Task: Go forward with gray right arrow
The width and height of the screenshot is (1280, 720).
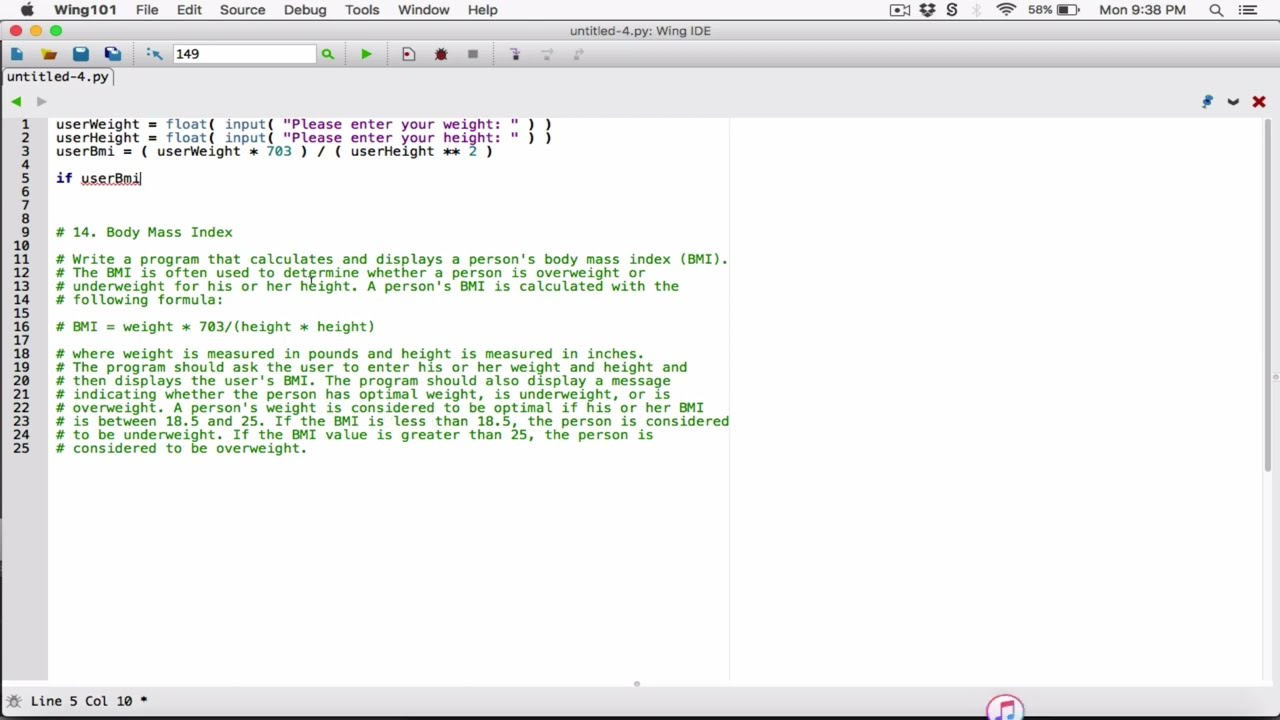Action: (x=41, y=101)
